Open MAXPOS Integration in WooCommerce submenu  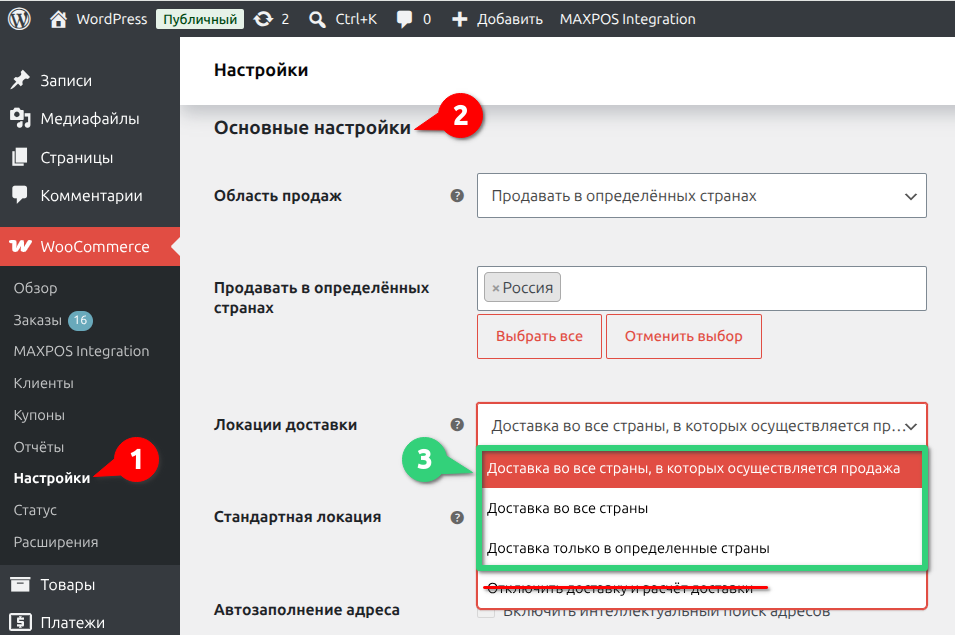[x=81, y=351]
